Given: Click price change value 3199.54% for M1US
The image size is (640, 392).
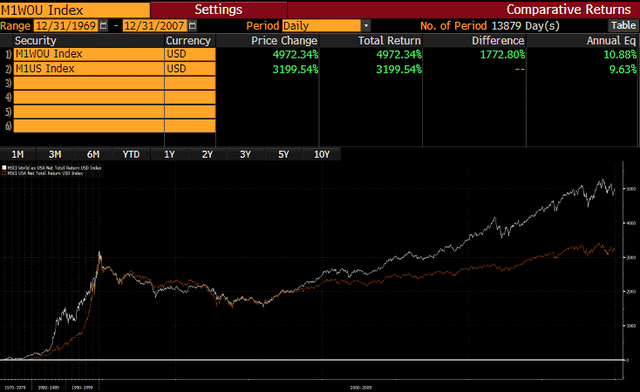Looking at the screenshot, I should [x=296, y=69].
